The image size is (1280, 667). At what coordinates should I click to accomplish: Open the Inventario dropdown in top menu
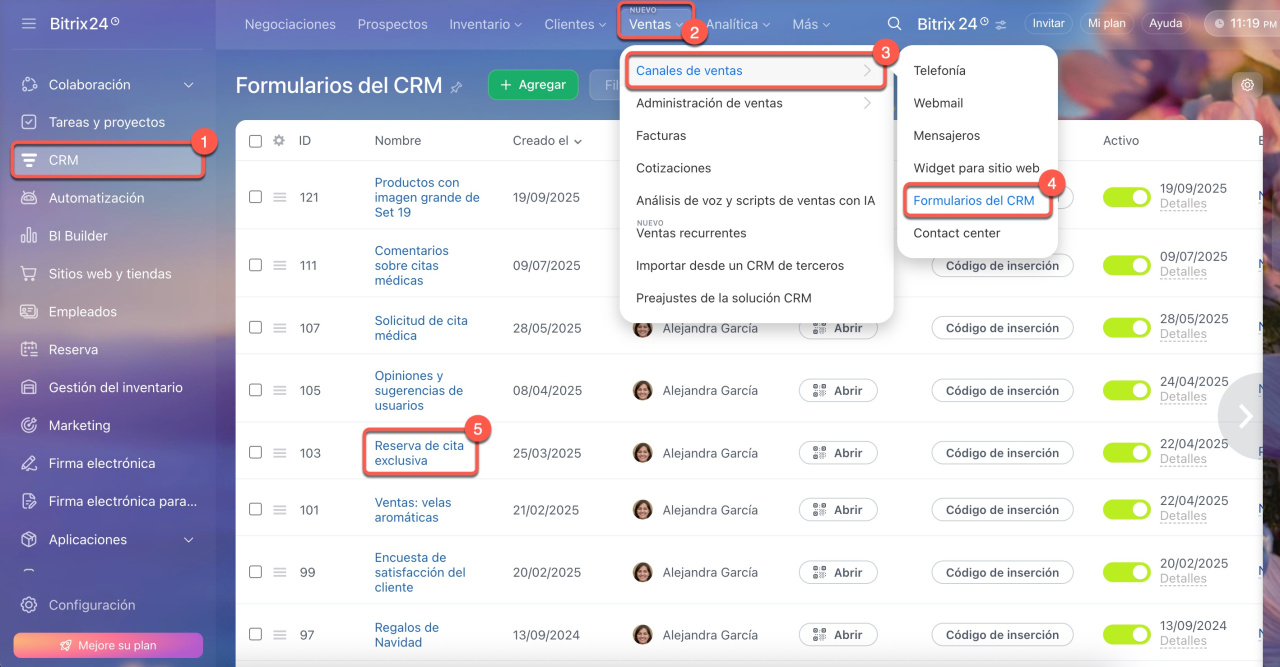pyautogui.click(x=485, y=24)
